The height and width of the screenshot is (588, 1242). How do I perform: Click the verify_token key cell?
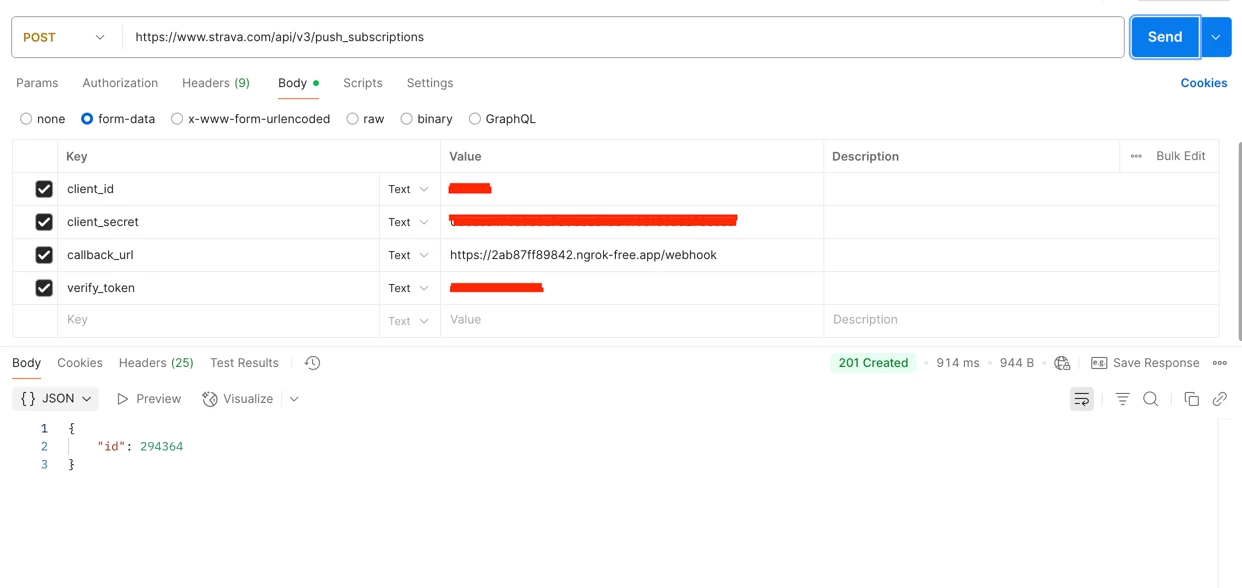pos(218,288)
